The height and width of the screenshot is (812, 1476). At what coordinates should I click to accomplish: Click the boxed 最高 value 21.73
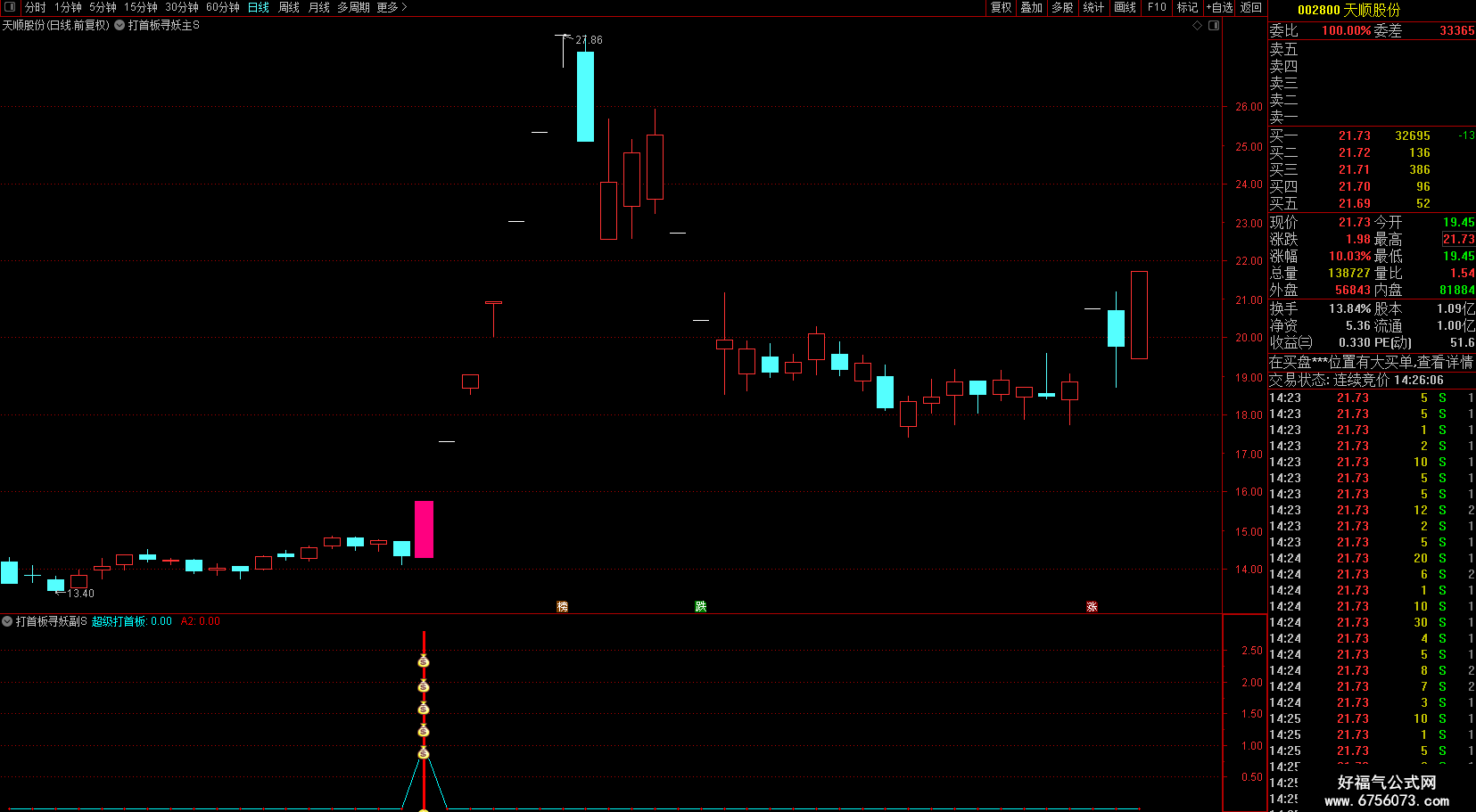point(1459,239)
